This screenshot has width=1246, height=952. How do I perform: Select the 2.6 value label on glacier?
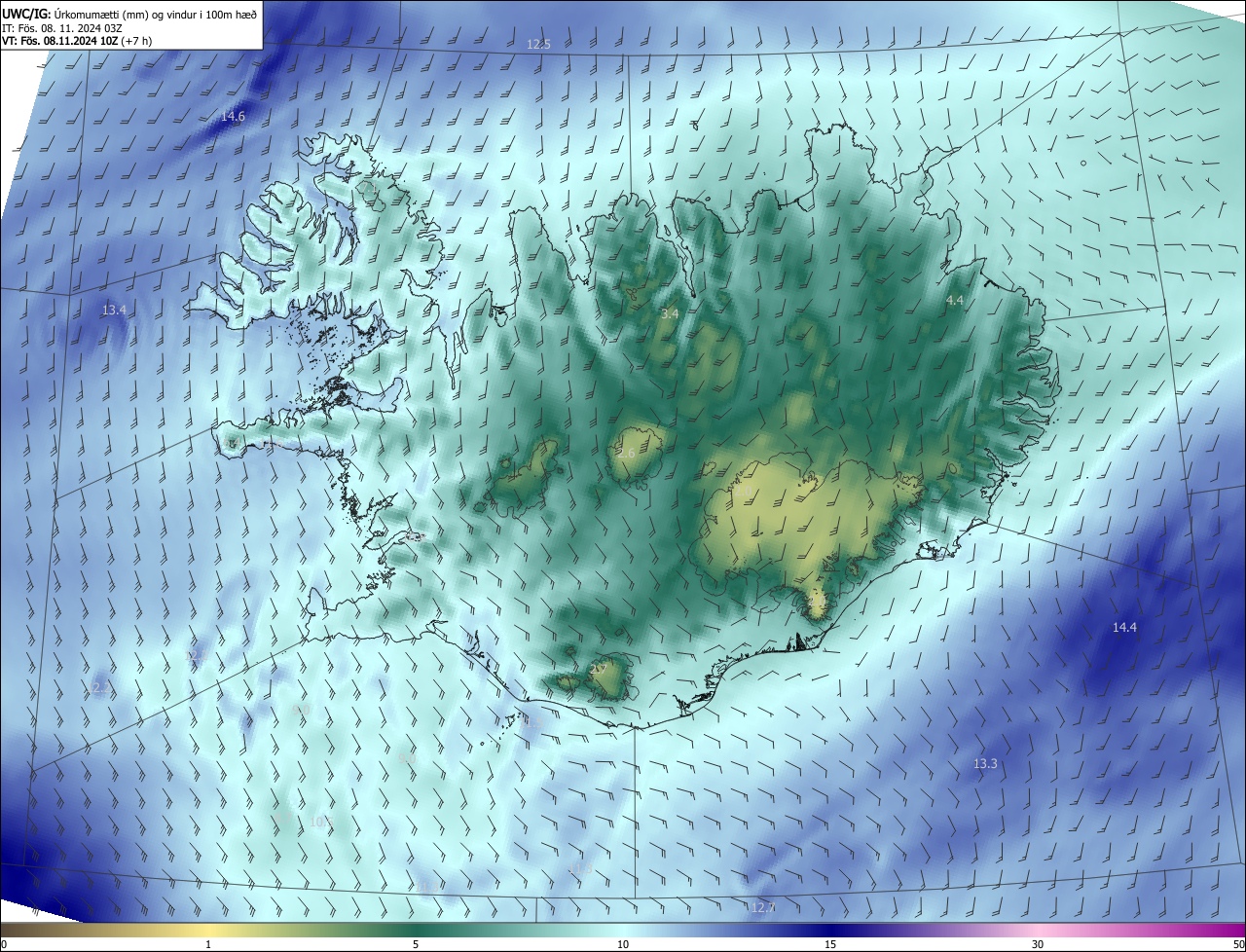click(626, 454)
